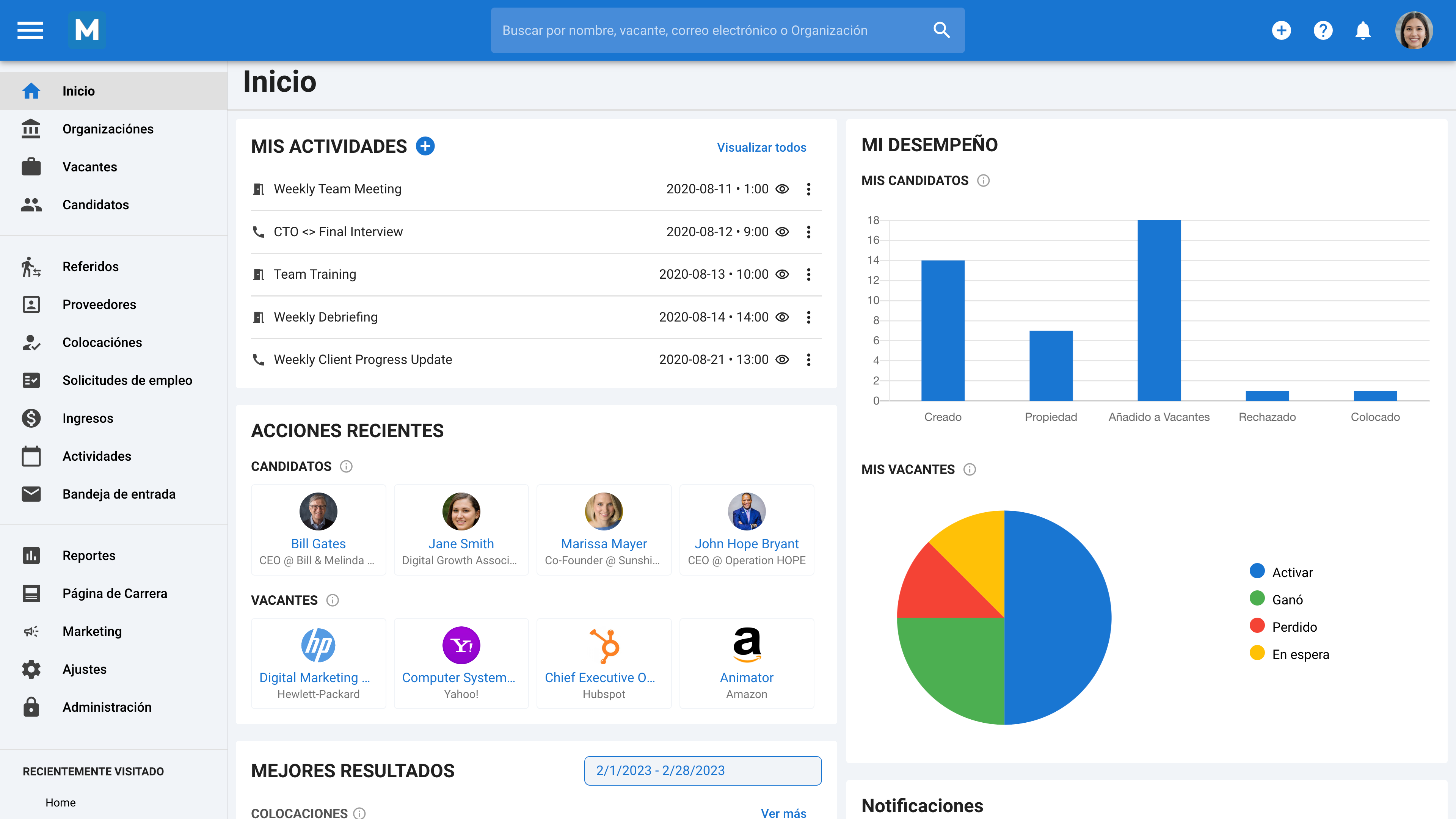Open the hamburger navigation menu
This screenshot has height=819, width=1456.
[30, 30]
